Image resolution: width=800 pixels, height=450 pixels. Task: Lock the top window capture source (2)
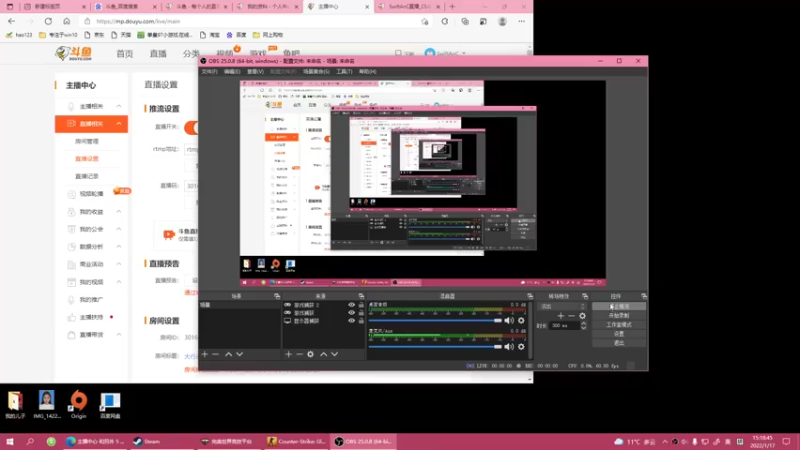coord(361,305)
